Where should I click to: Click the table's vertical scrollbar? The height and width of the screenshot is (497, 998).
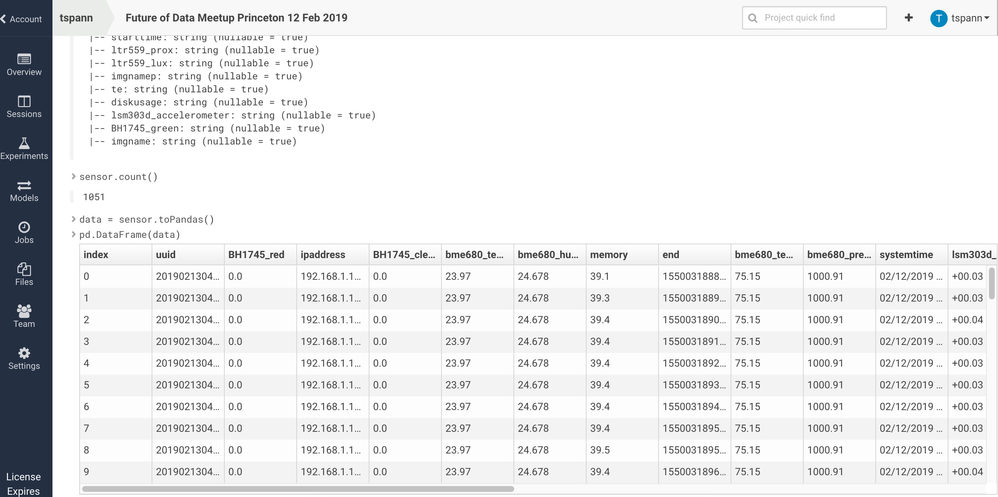991,283
